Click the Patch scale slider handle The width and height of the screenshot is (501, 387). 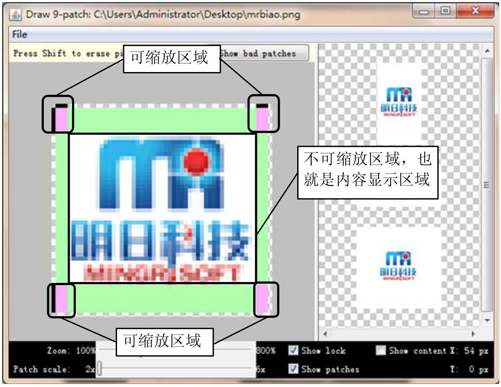pos(99,369)
